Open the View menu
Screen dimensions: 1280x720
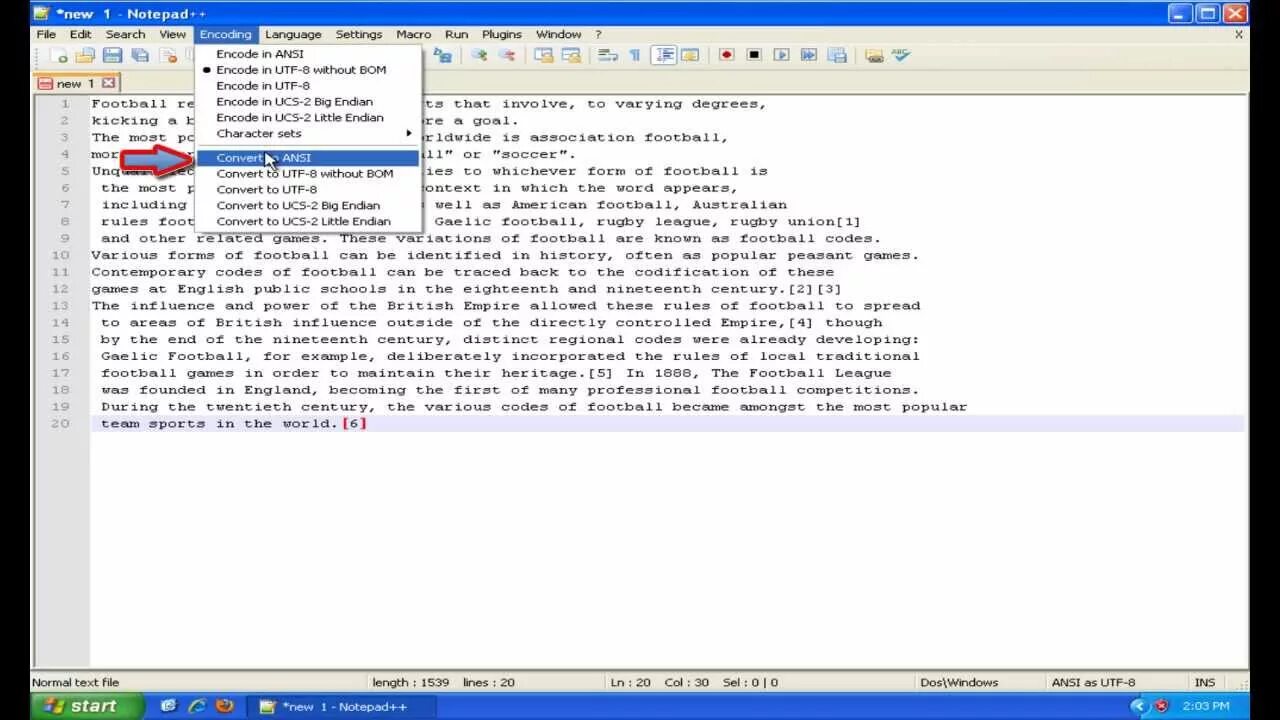173,34
